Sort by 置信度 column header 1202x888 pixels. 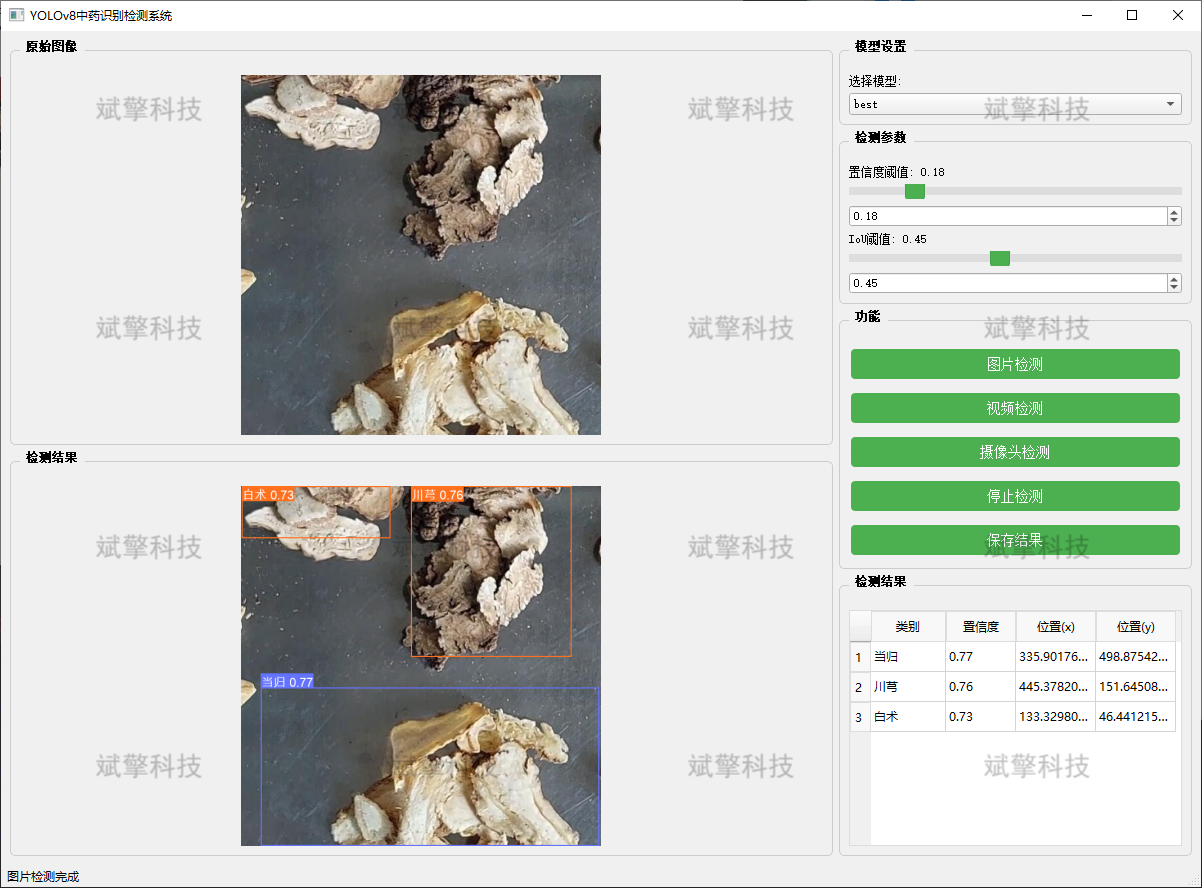[x=981, y=627]
